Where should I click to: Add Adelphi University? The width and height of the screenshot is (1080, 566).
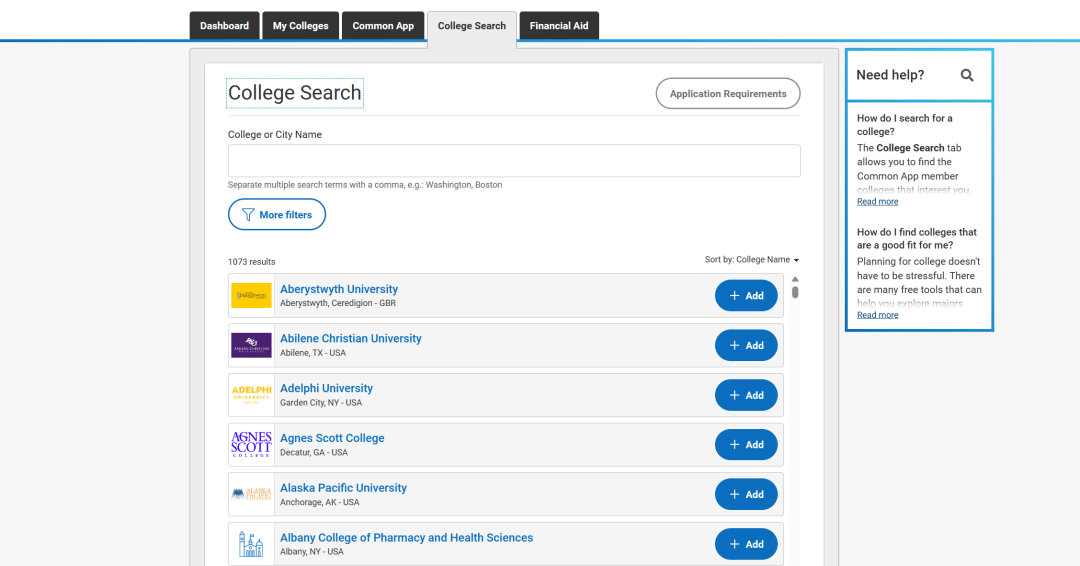click(746, 395)
